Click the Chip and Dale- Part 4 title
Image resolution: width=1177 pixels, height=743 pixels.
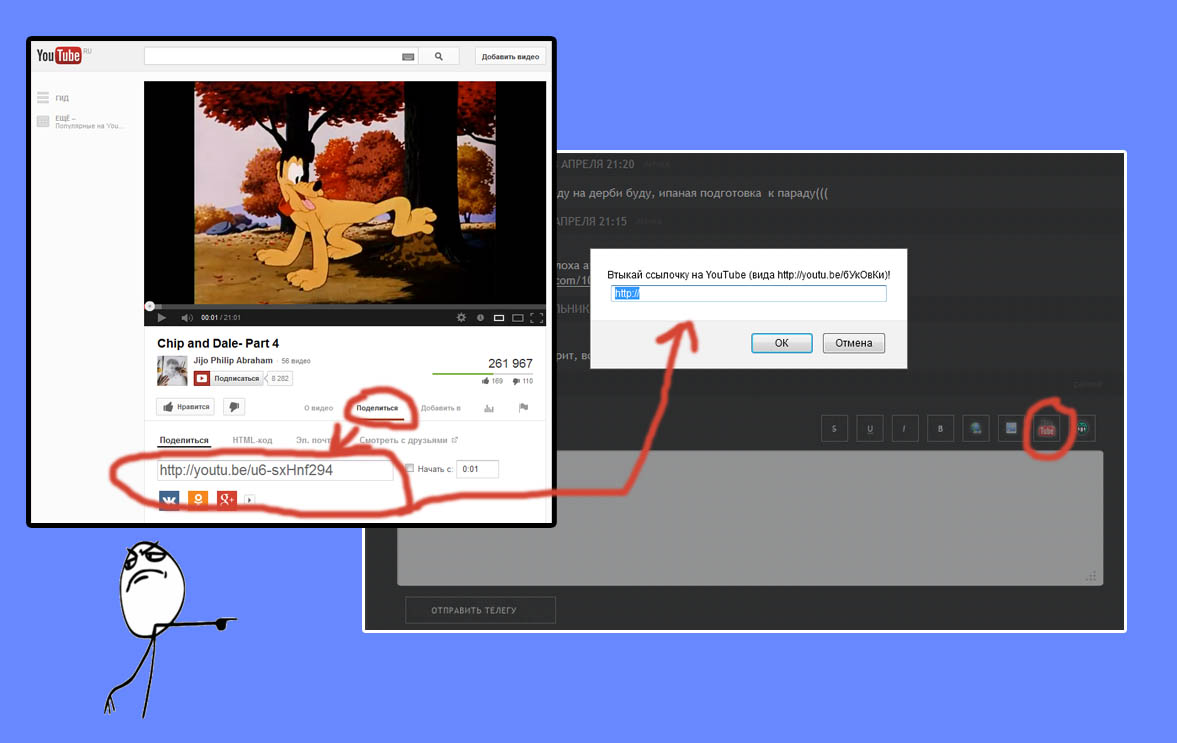pos(218,343)
